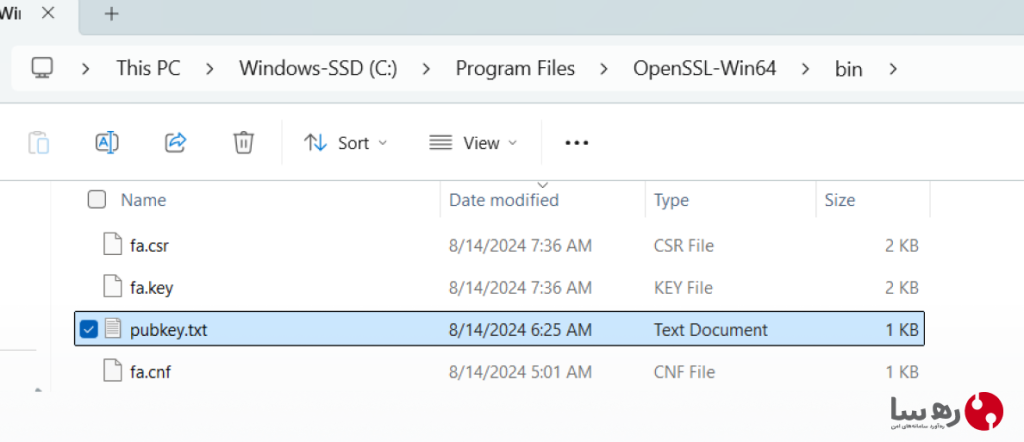Click the Rename icon in toolbar
1024x442 pixels.
click(x=107, y=142)
